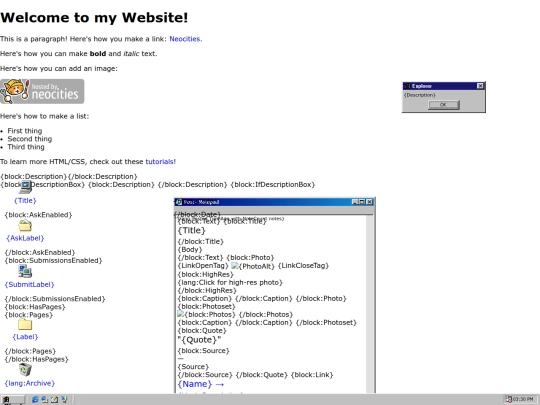Click the second quick launch icon
The image size is (540, 405).
pos(45,399)
